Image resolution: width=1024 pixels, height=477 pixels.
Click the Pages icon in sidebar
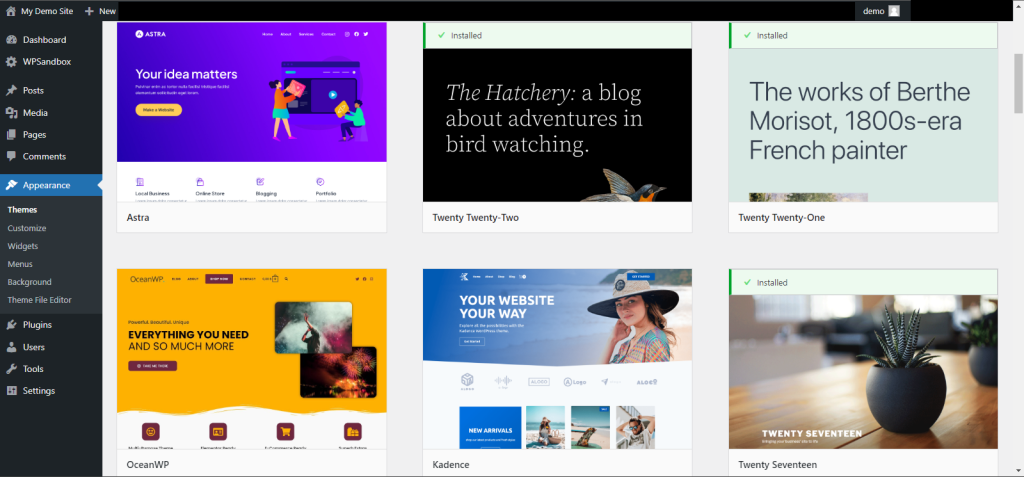[x=11, y=135]
